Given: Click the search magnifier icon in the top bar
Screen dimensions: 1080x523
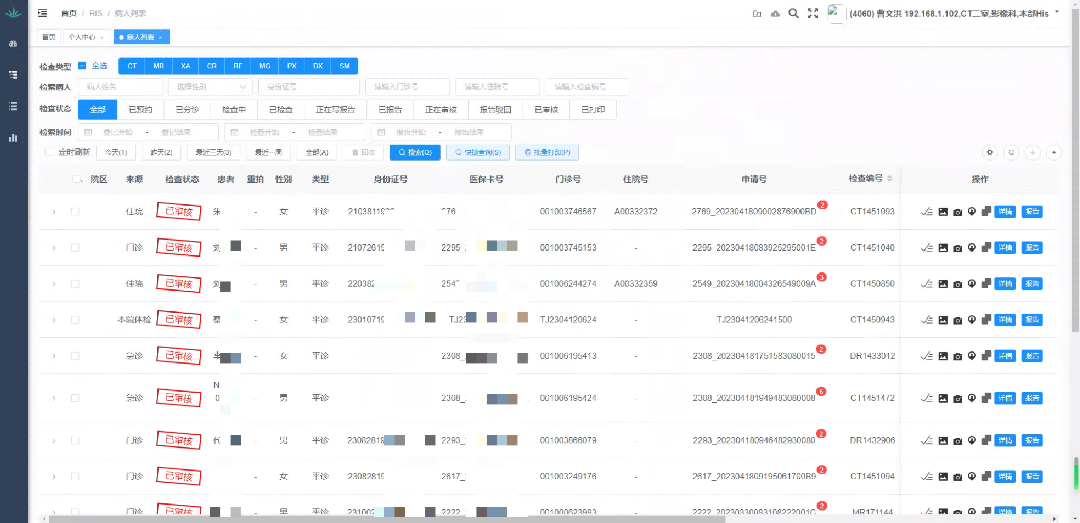Looking at the screenshot, I should pyautogui.click(x=793, y=13).
